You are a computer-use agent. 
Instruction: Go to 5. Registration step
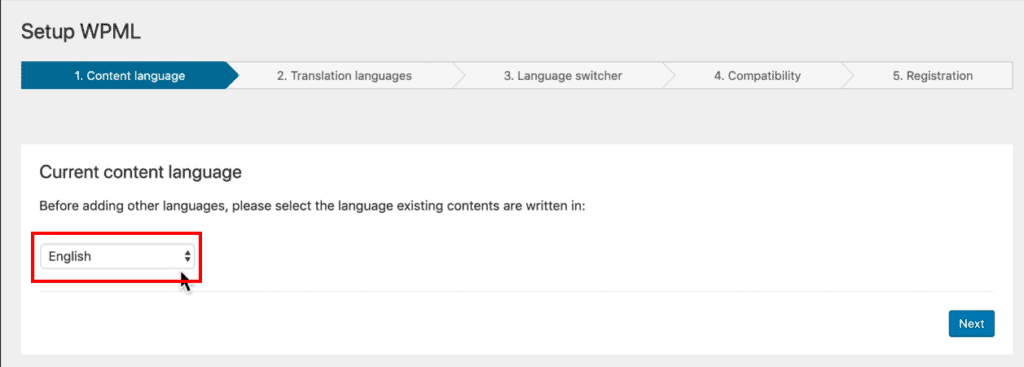(x=933, y=76)
